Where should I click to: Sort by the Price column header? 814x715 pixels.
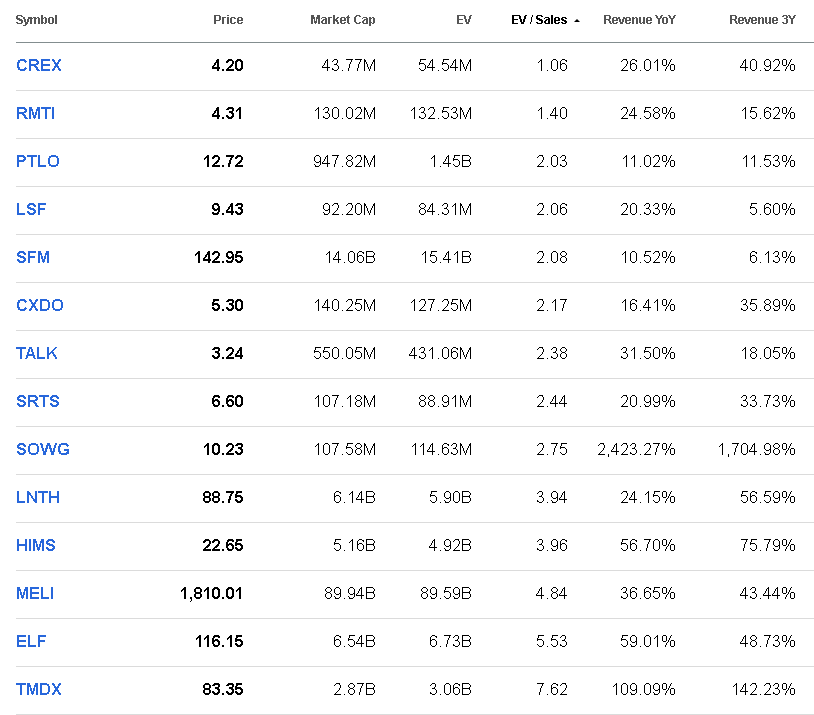click(228, 20)
